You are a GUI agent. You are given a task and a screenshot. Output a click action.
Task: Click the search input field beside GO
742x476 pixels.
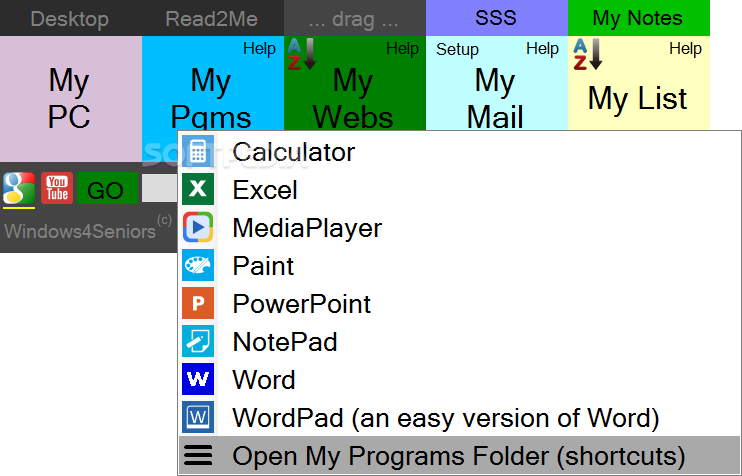click(160, 188)
